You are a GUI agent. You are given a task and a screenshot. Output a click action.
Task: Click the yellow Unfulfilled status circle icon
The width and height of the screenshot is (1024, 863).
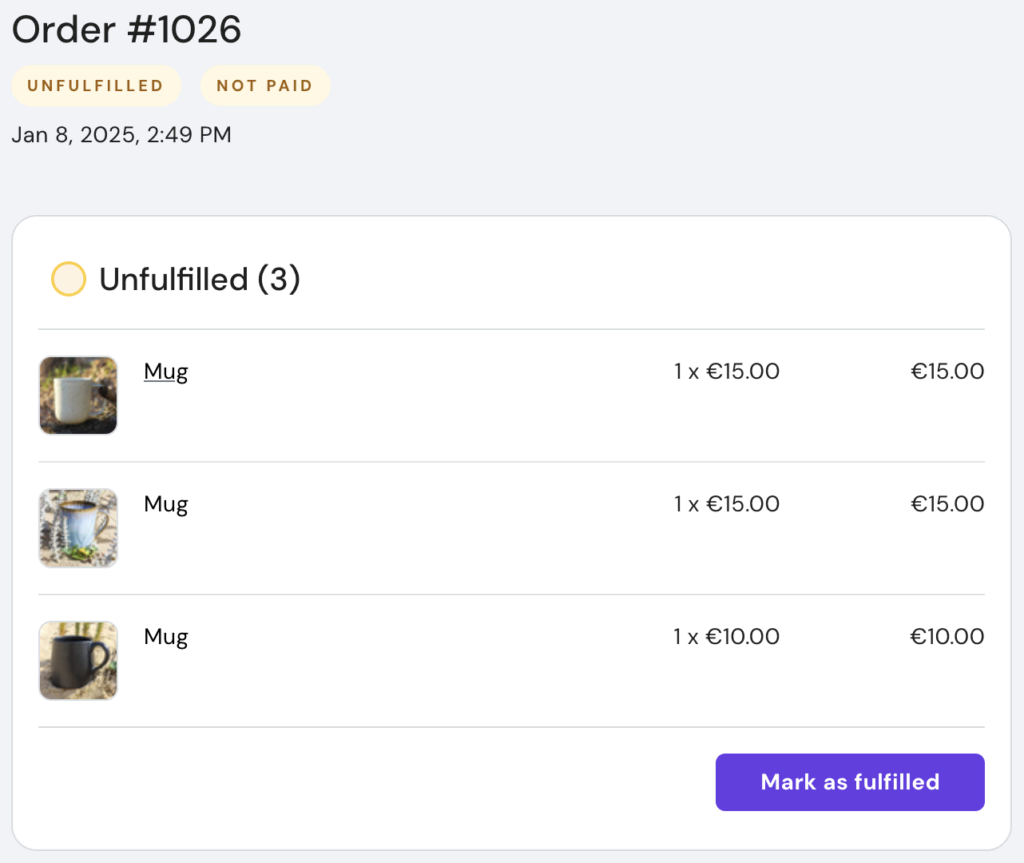pos(68,279)
